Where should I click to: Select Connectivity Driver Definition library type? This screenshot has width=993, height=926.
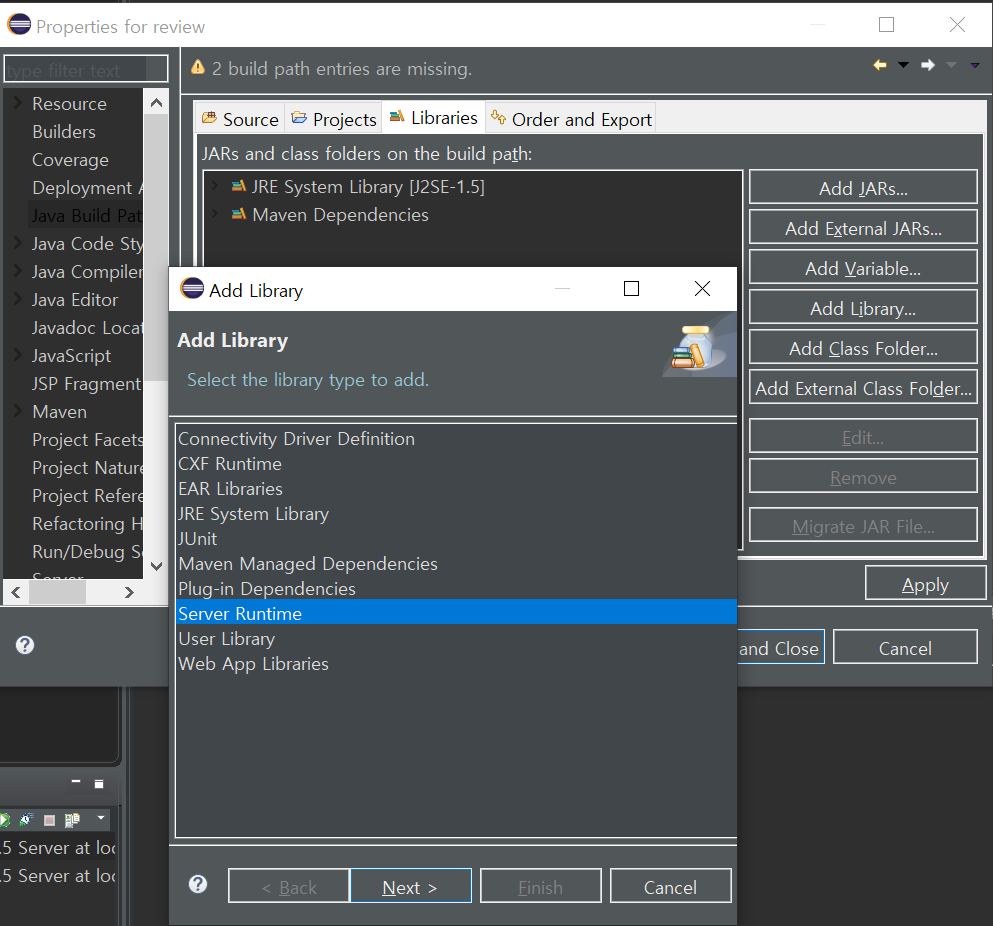[456, 438]
